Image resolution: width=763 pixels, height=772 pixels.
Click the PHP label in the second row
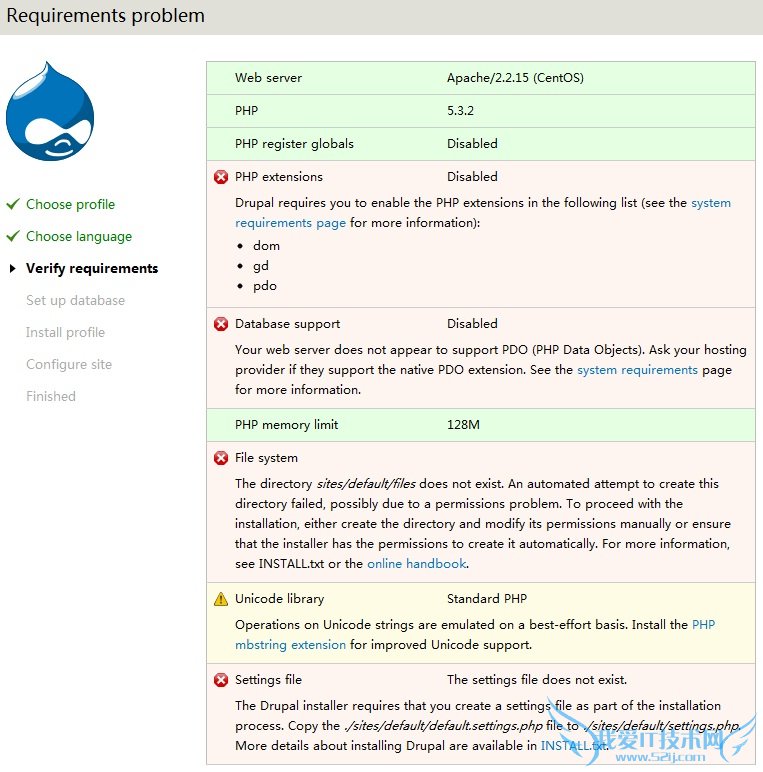(x=246, y=111)
